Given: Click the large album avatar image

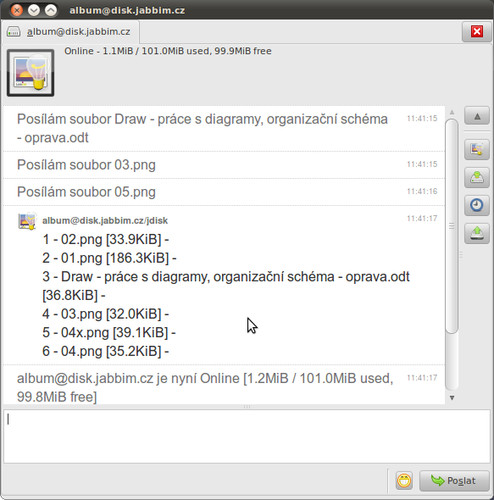Looking at the screenshot, I should pos(30,73).
